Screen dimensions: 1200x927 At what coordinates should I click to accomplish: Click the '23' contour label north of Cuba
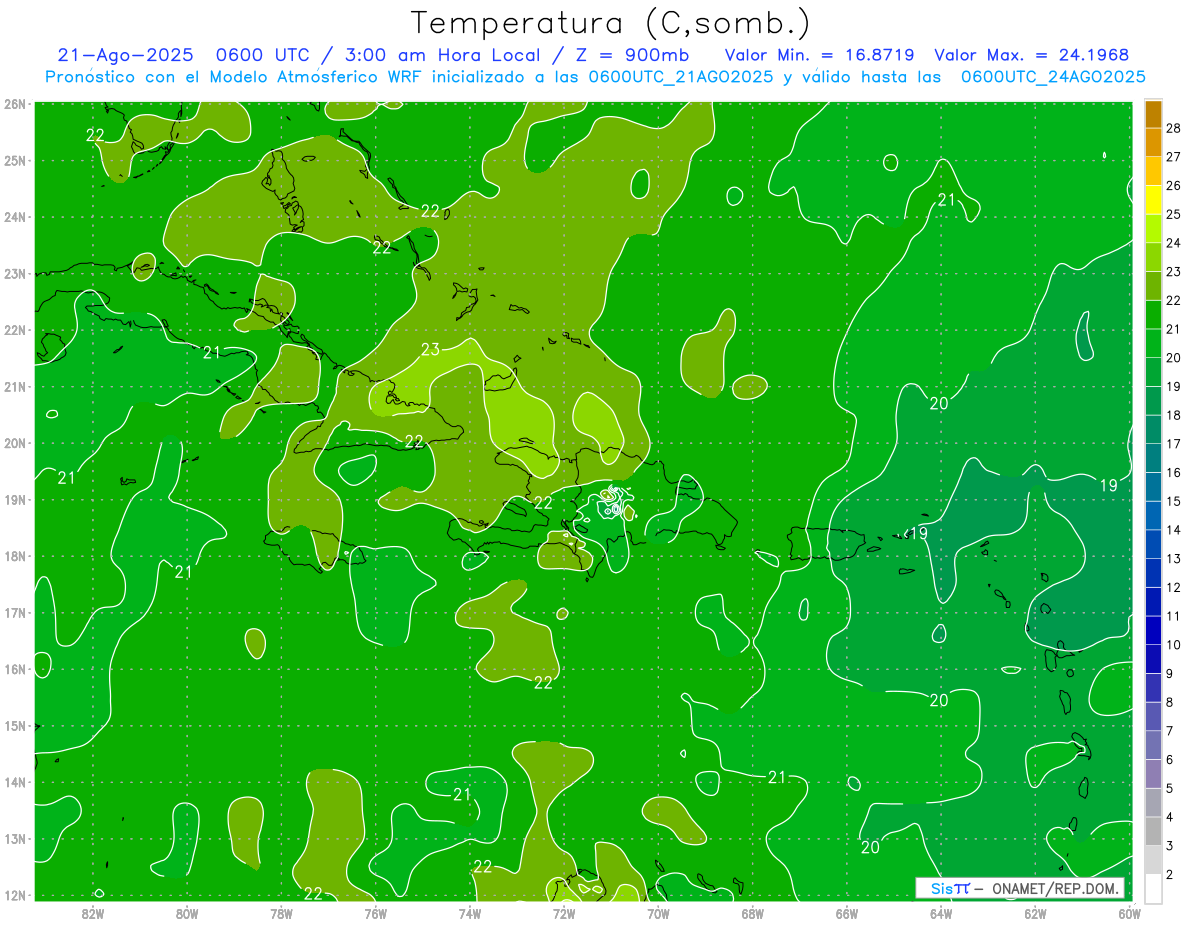430,349
